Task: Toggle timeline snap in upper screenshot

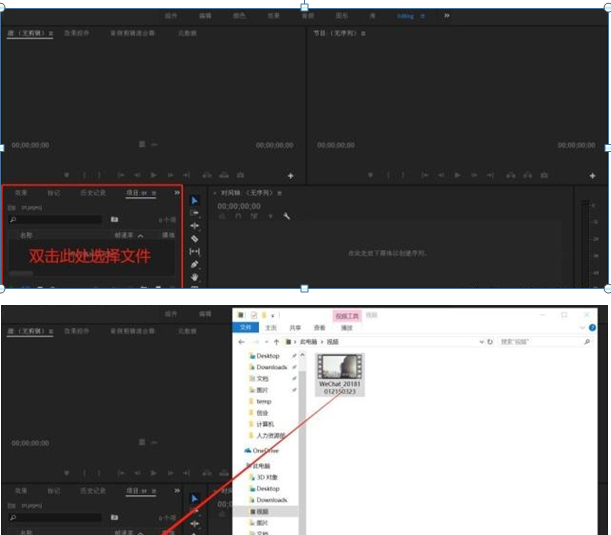Action: pos(238,216)
